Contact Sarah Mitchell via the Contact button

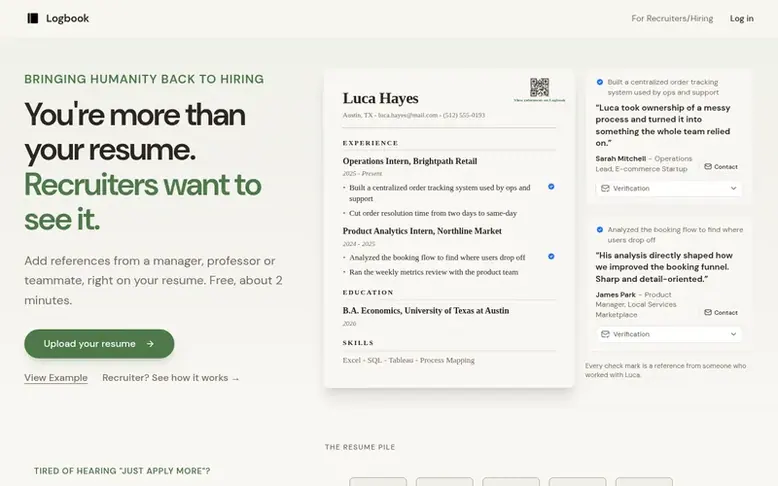click(721, 167)
